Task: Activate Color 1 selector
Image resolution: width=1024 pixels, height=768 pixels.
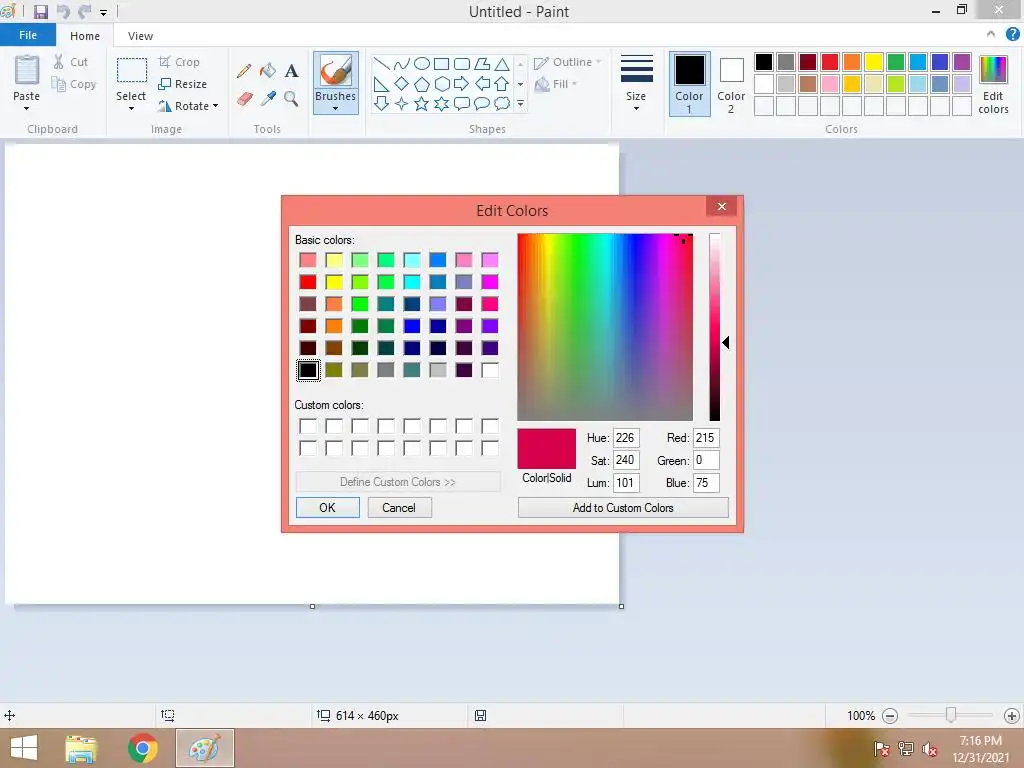Action: pyautogui.click(x=689, y=84)
